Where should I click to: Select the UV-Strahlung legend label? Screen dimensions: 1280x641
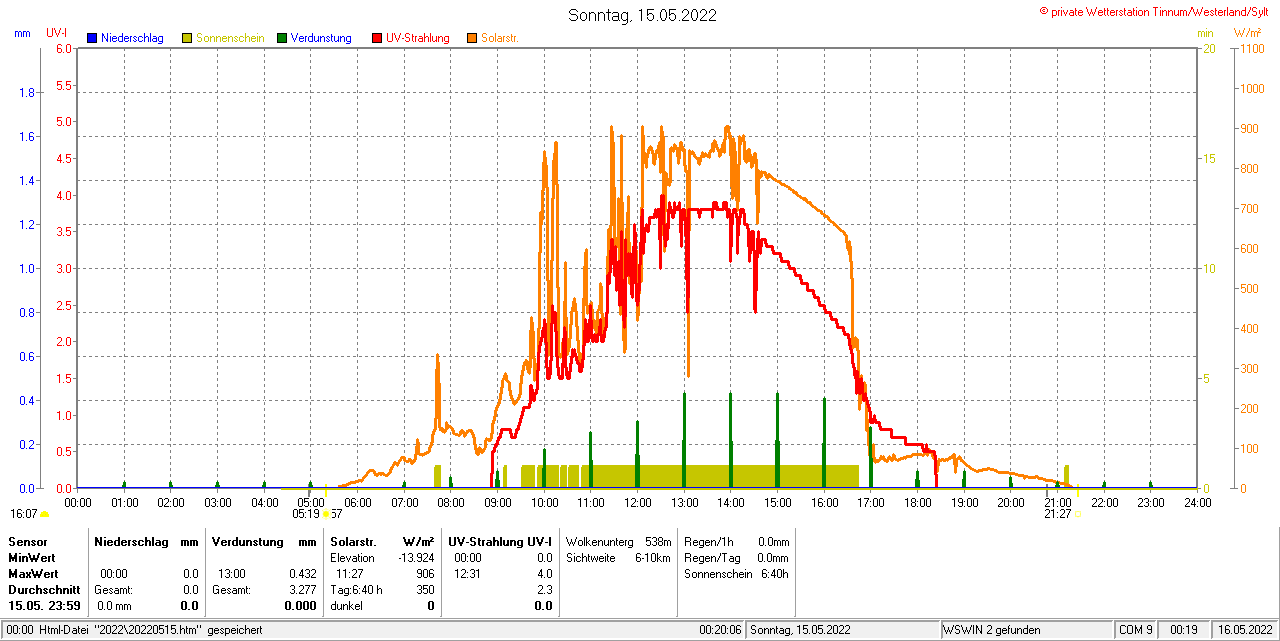tap(418, 38)
